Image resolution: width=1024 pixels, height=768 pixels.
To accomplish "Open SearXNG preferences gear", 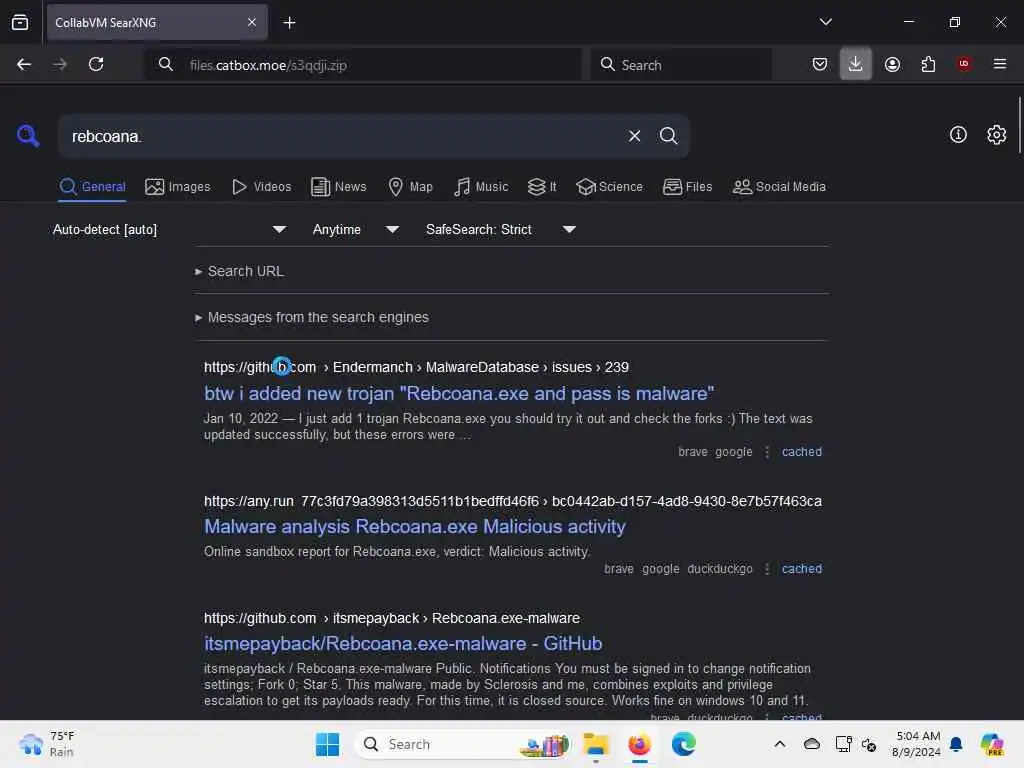I will coord(996,135).
